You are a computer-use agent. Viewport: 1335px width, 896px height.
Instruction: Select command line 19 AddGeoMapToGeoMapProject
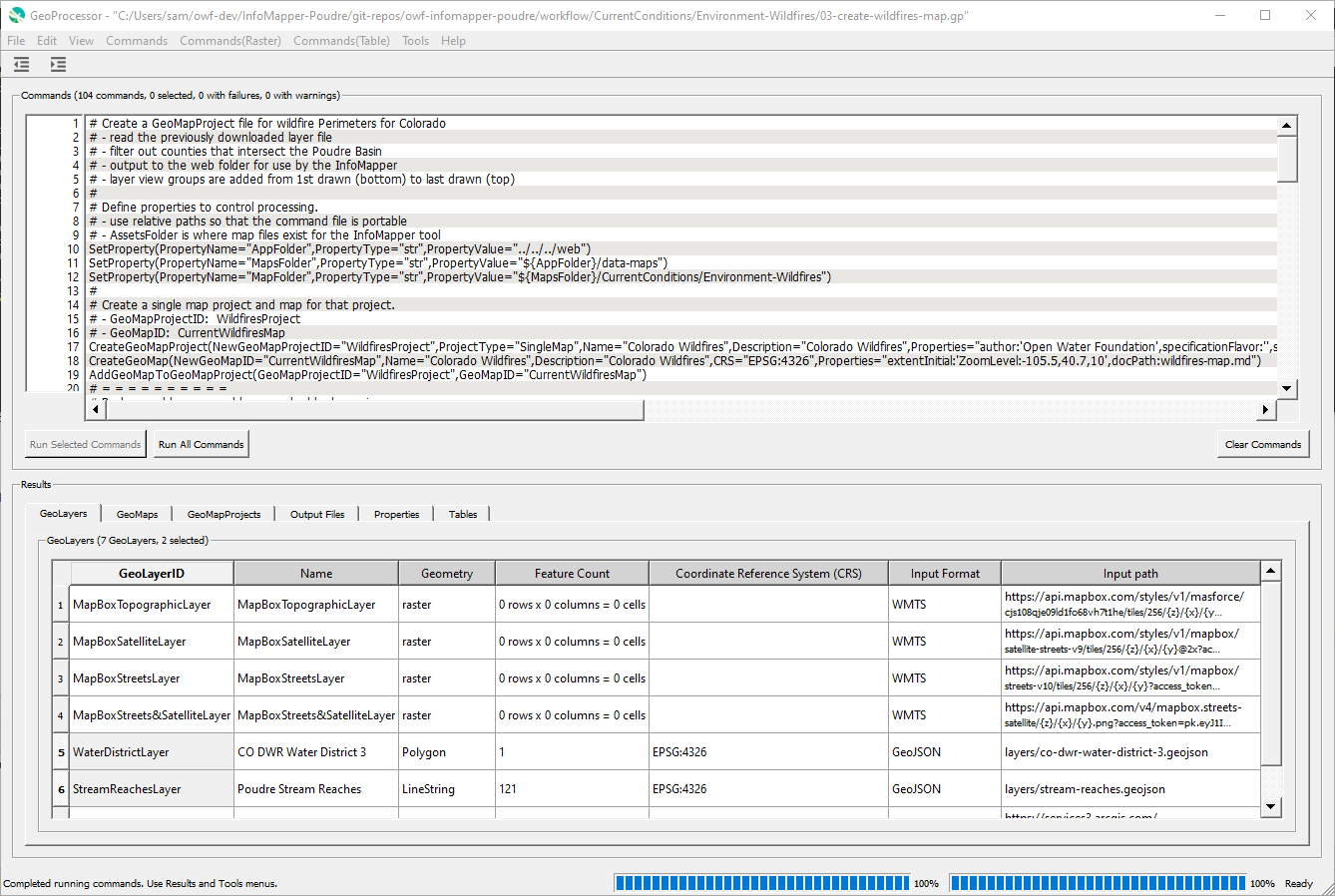pos(682,375)
